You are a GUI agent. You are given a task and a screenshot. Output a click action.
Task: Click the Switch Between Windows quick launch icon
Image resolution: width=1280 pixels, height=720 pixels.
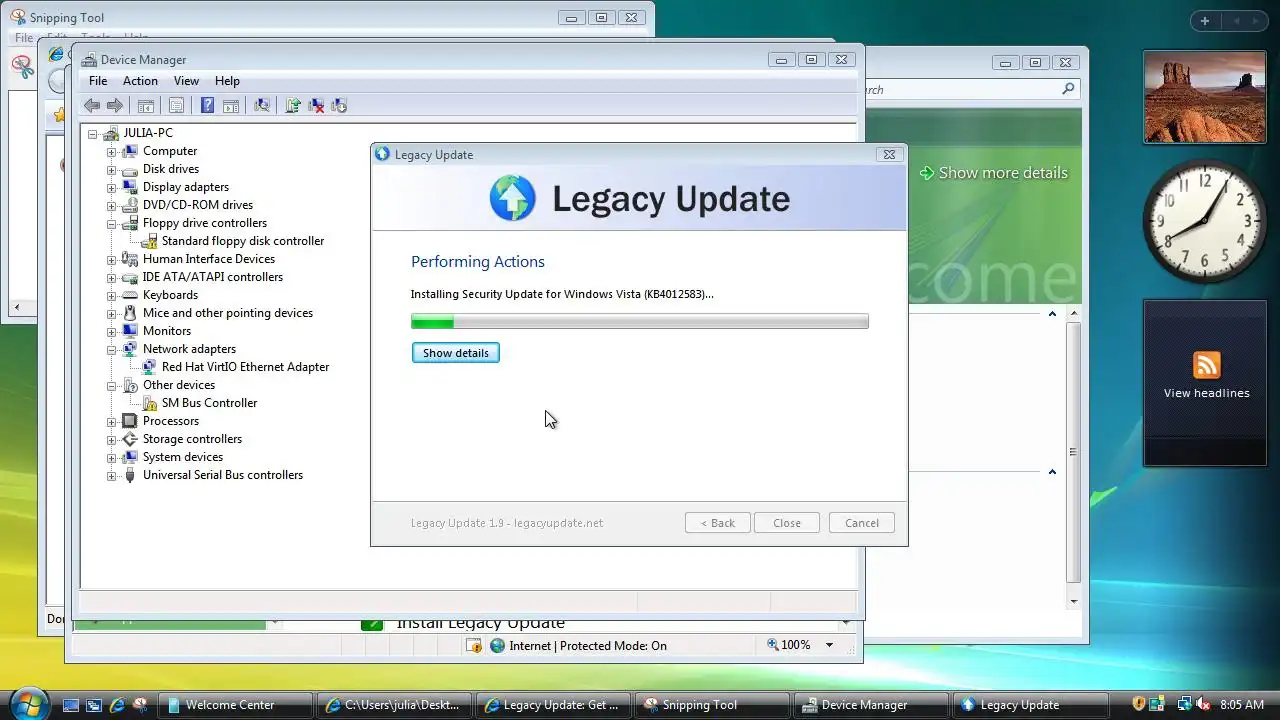coord(94,705)
